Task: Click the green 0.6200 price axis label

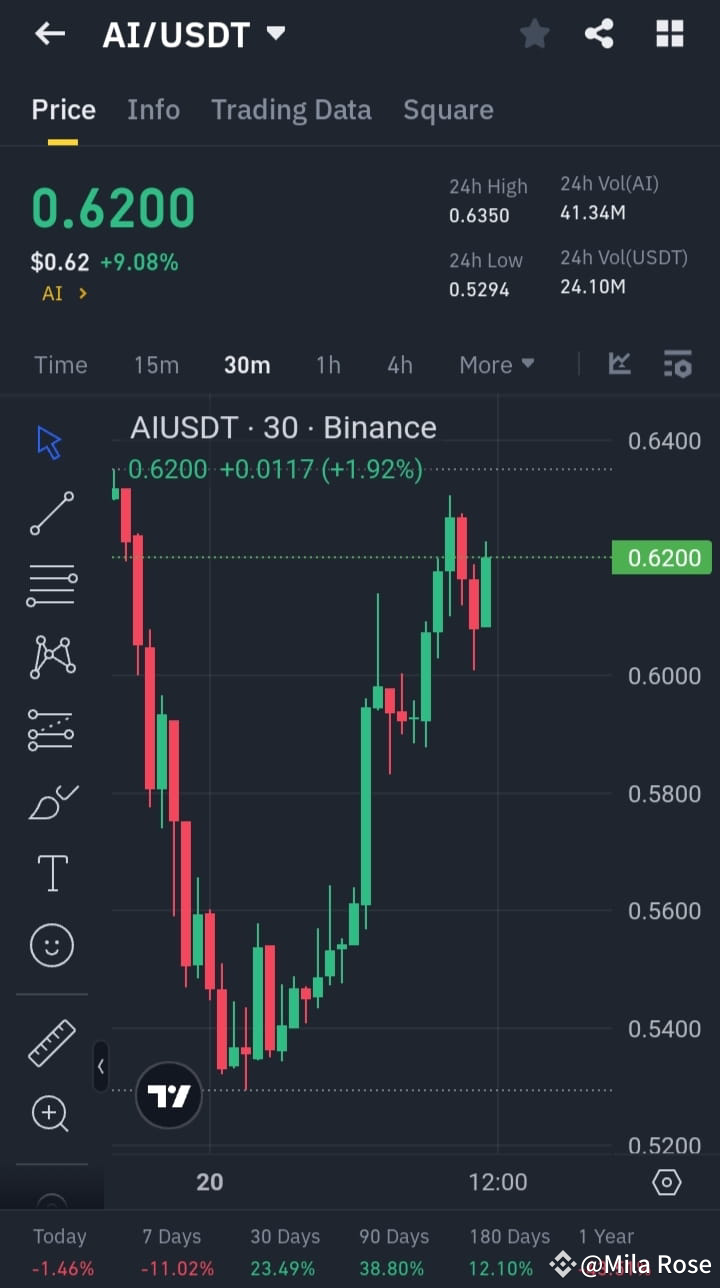Action: click(662, 557)
